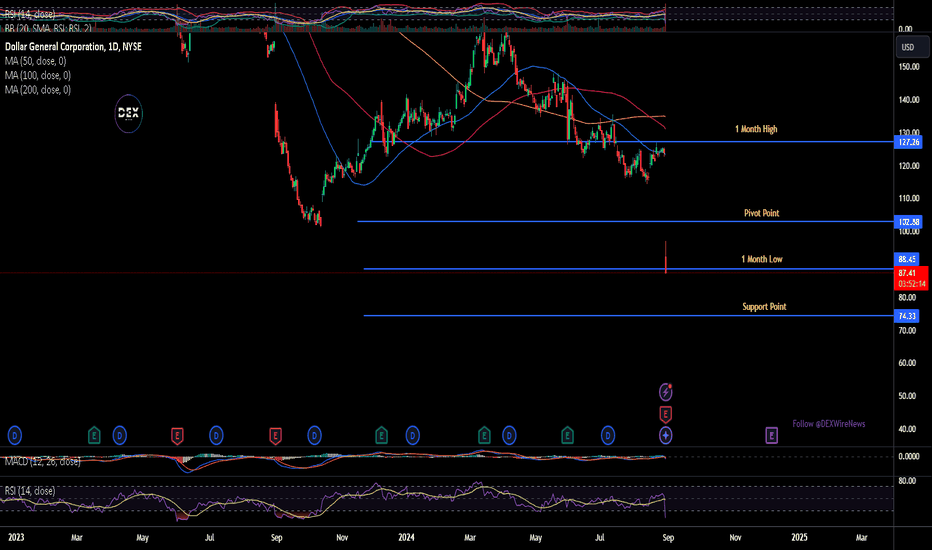Open the purple upcoming earnings marker
932x550 pixels.
772,436
